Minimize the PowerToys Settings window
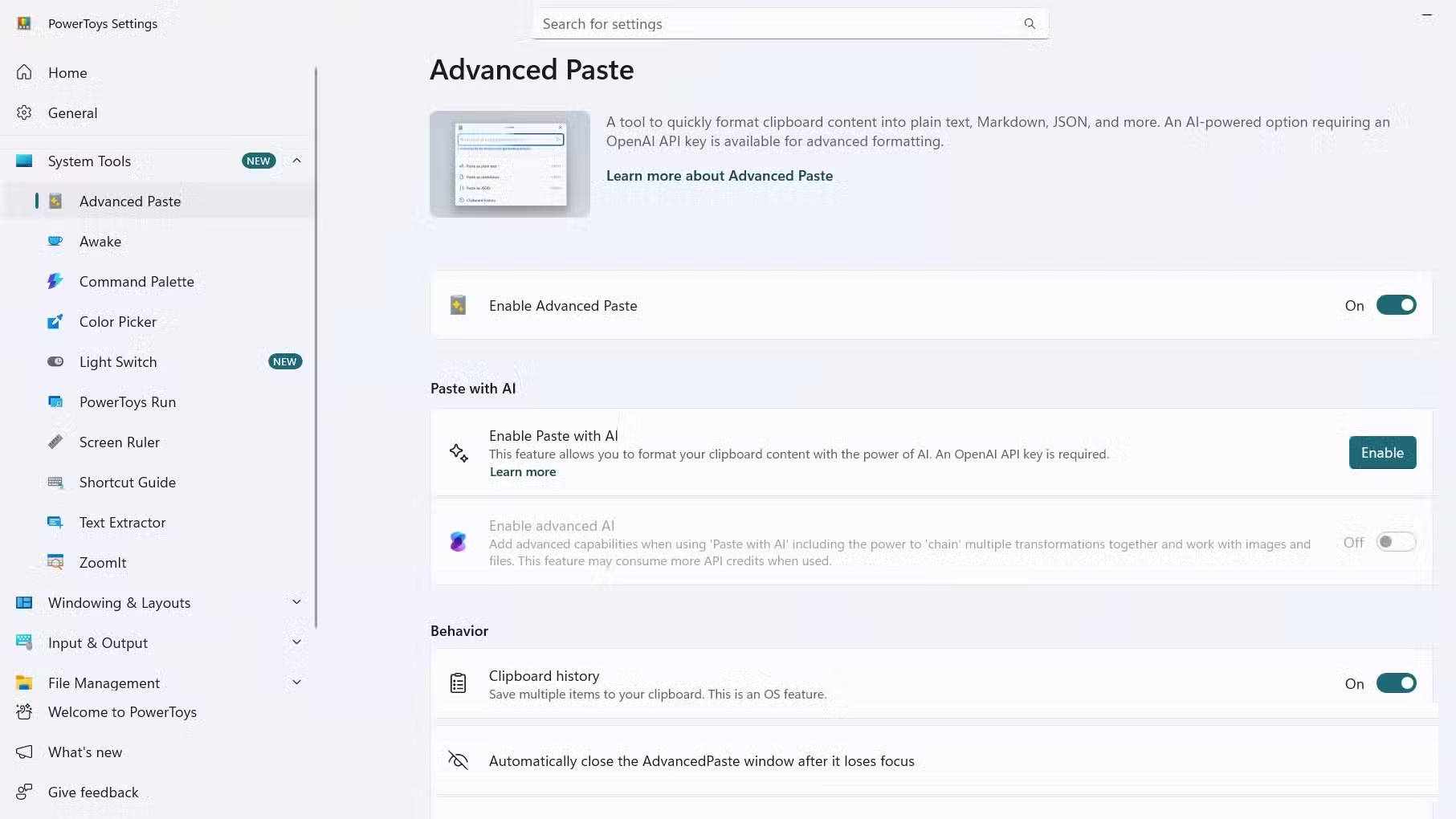Image resolution: width=1456 pixels, height=819 pixels. [x=1427, y=14]
